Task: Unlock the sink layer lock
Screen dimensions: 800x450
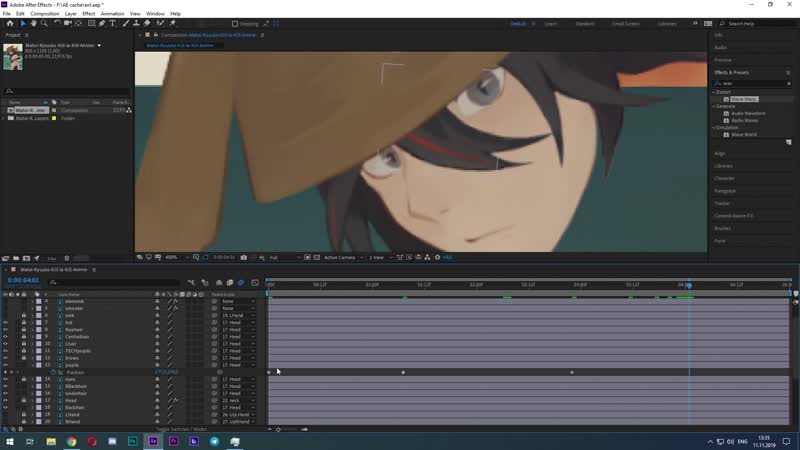Action: [23, 316]
